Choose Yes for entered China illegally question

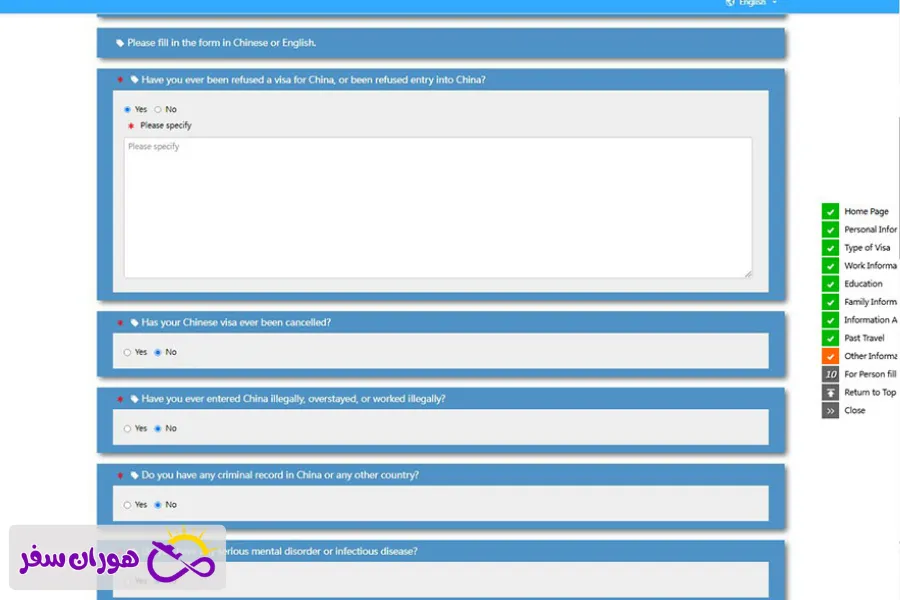(127, 428)
